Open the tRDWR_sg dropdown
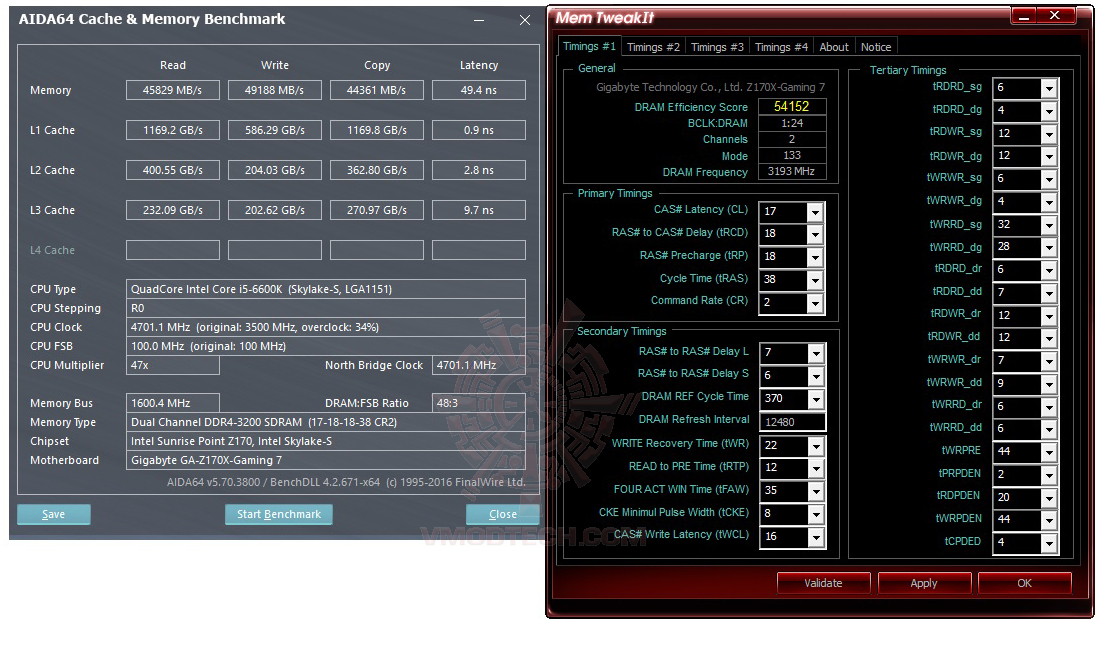 coord(1049,134)
